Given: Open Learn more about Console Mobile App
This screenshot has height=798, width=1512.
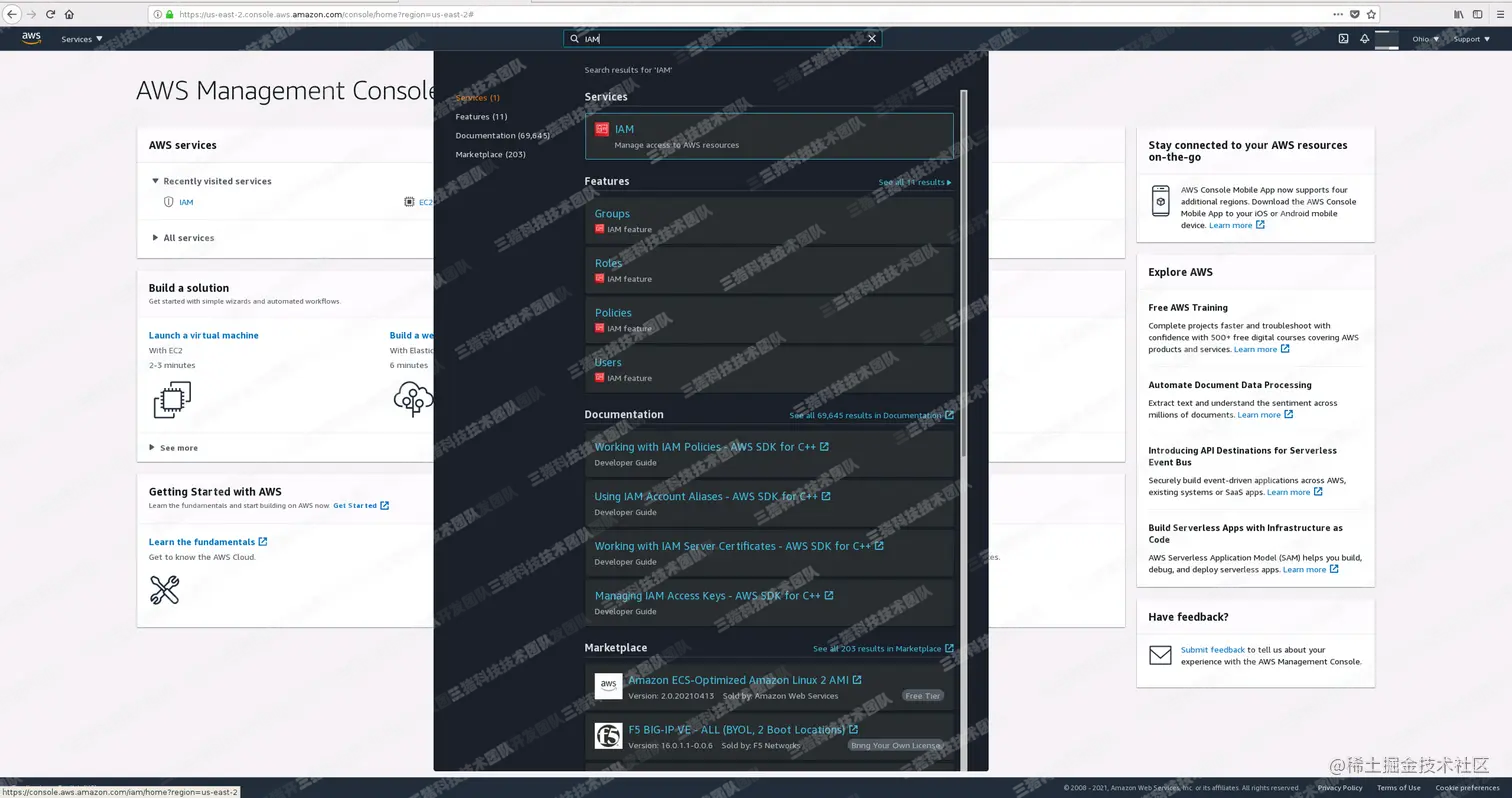Looking at the screenshot, I should (1236, 226).
